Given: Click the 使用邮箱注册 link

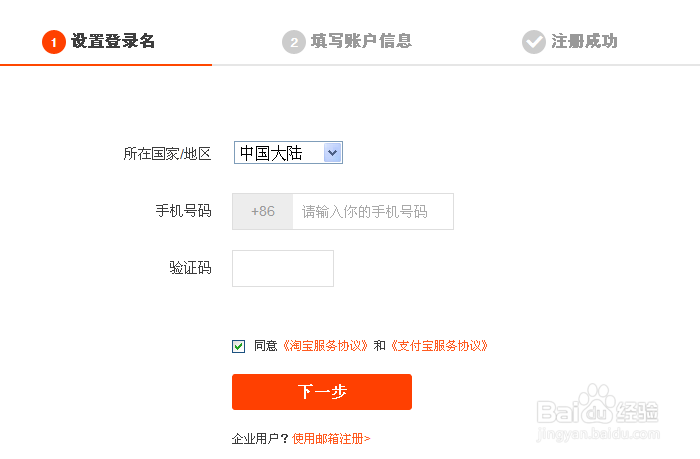Looking at the screenshot, I should [331, 438].
